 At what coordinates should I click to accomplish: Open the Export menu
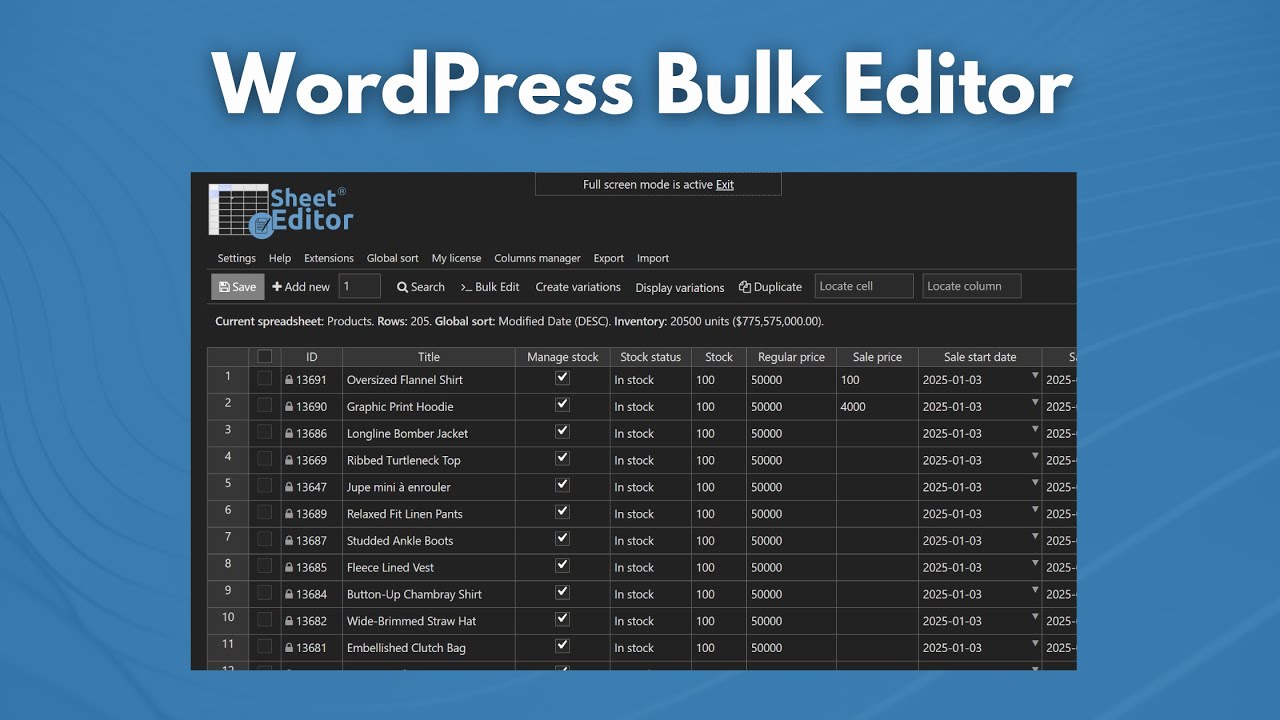click(x=608, y=258)
